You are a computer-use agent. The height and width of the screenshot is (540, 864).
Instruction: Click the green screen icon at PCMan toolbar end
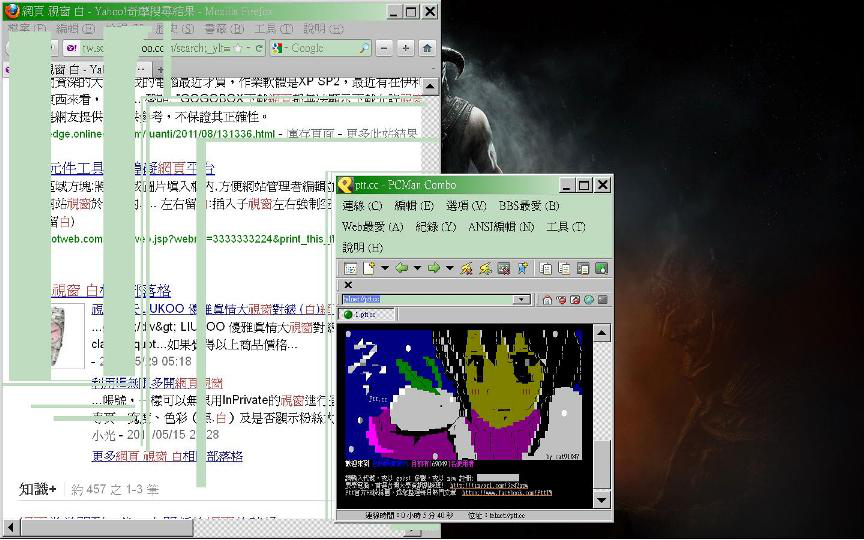(601, 268)
